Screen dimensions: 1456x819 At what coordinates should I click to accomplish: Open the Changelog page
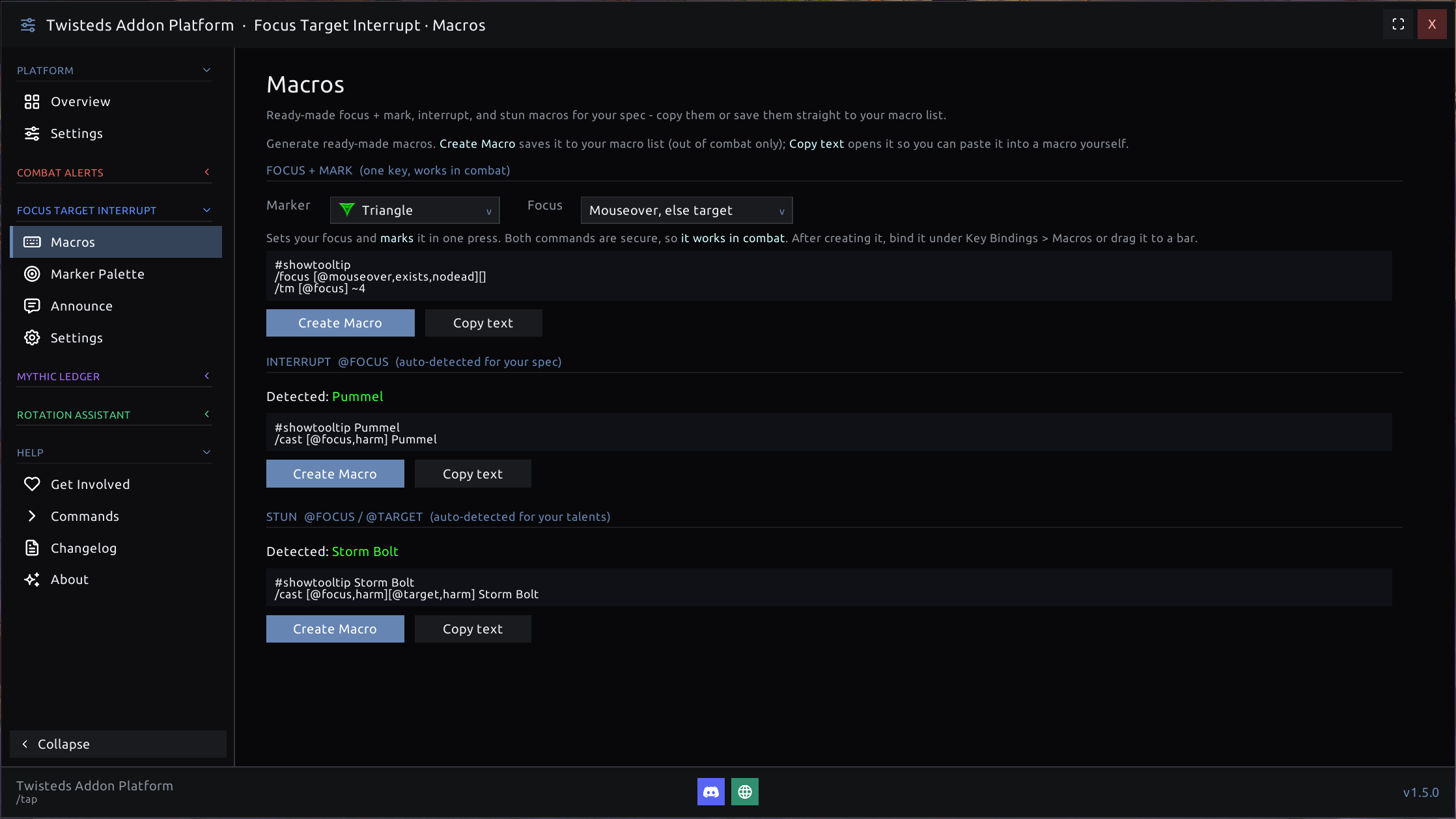click(x=116, y=548)
